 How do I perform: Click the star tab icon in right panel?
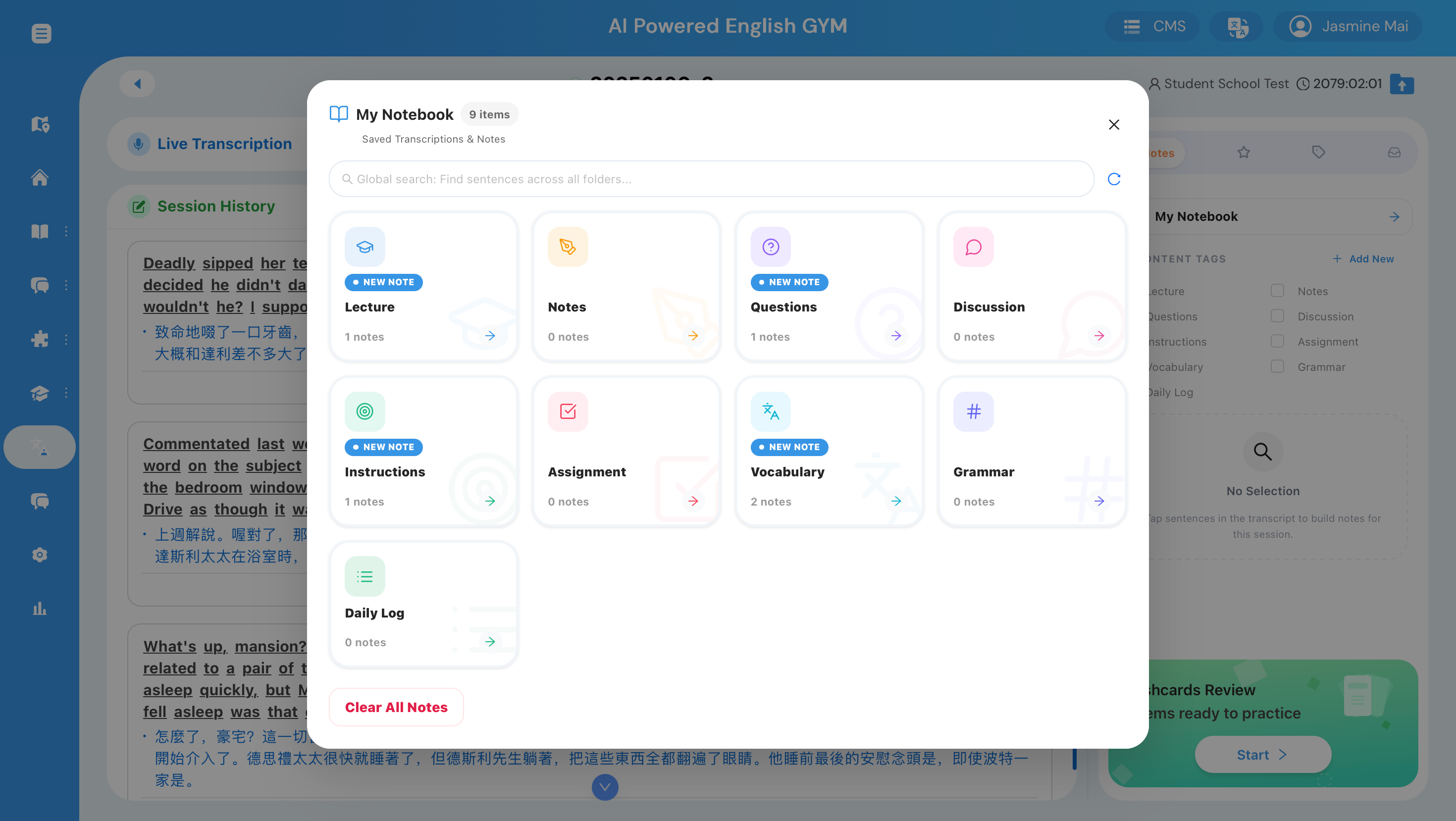1244,153
